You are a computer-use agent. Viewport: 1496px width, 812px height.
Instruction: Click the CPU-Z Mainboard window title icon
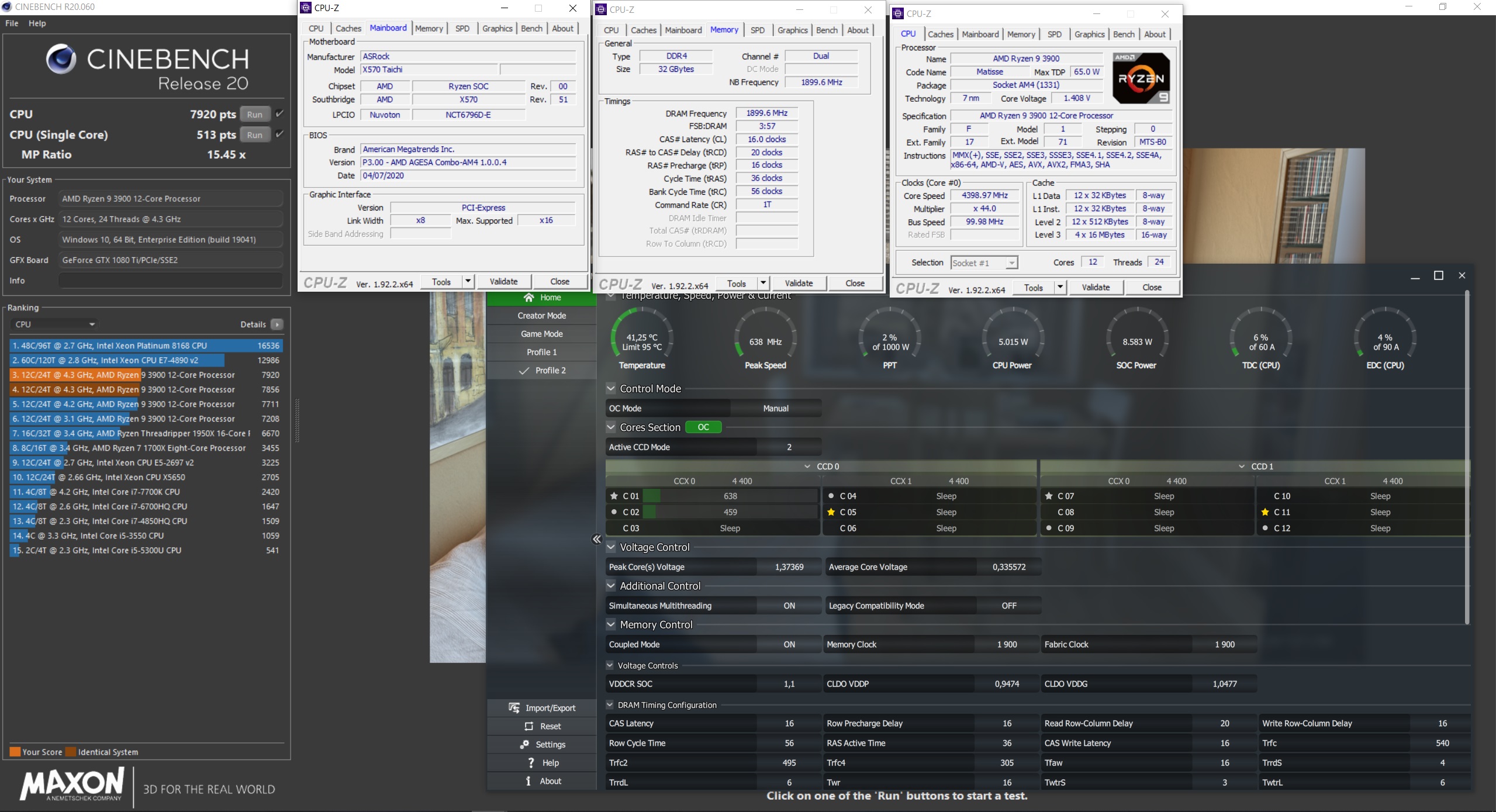(x=306, y=8)
